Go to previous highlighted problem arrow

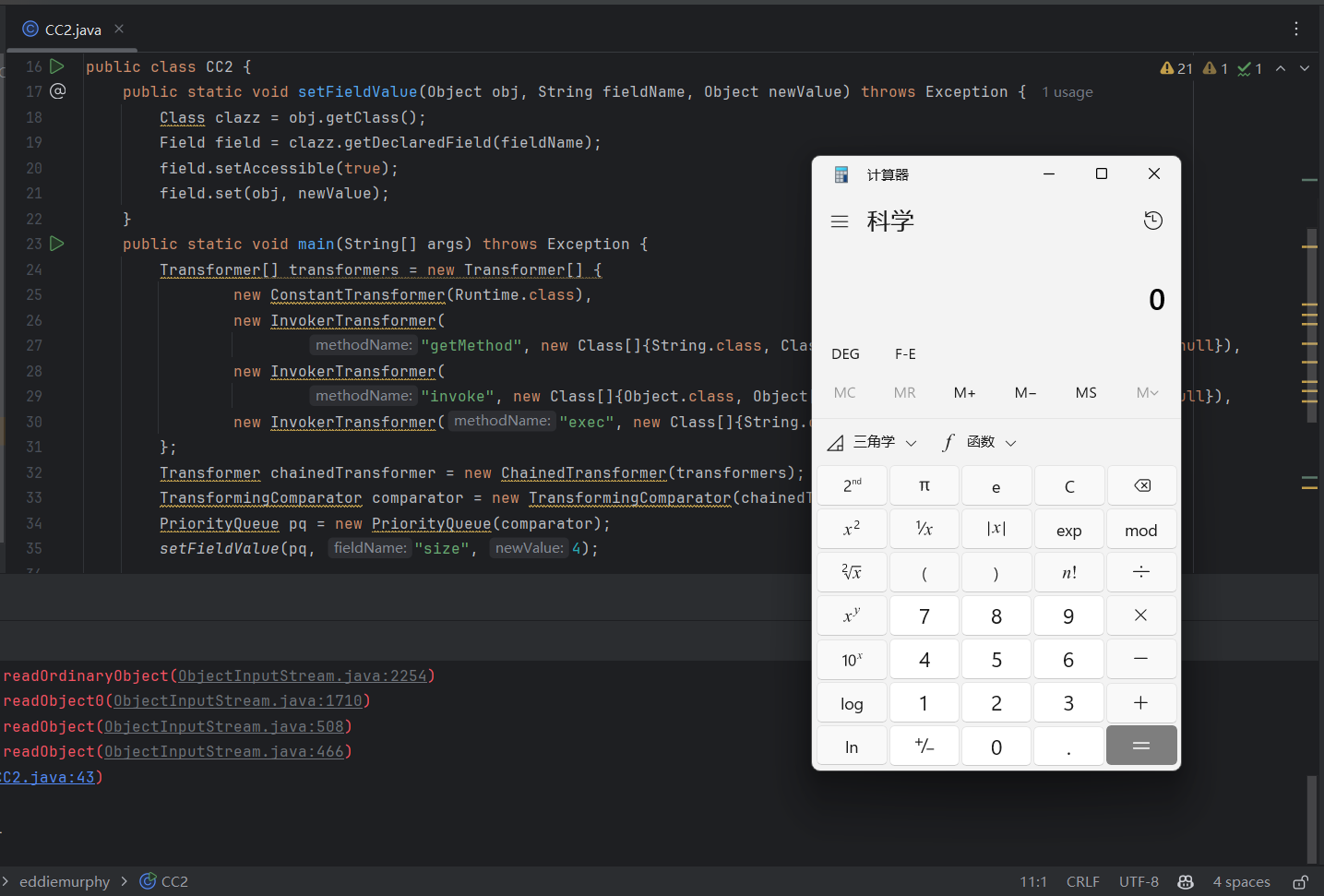click(x=1281, y=68)
